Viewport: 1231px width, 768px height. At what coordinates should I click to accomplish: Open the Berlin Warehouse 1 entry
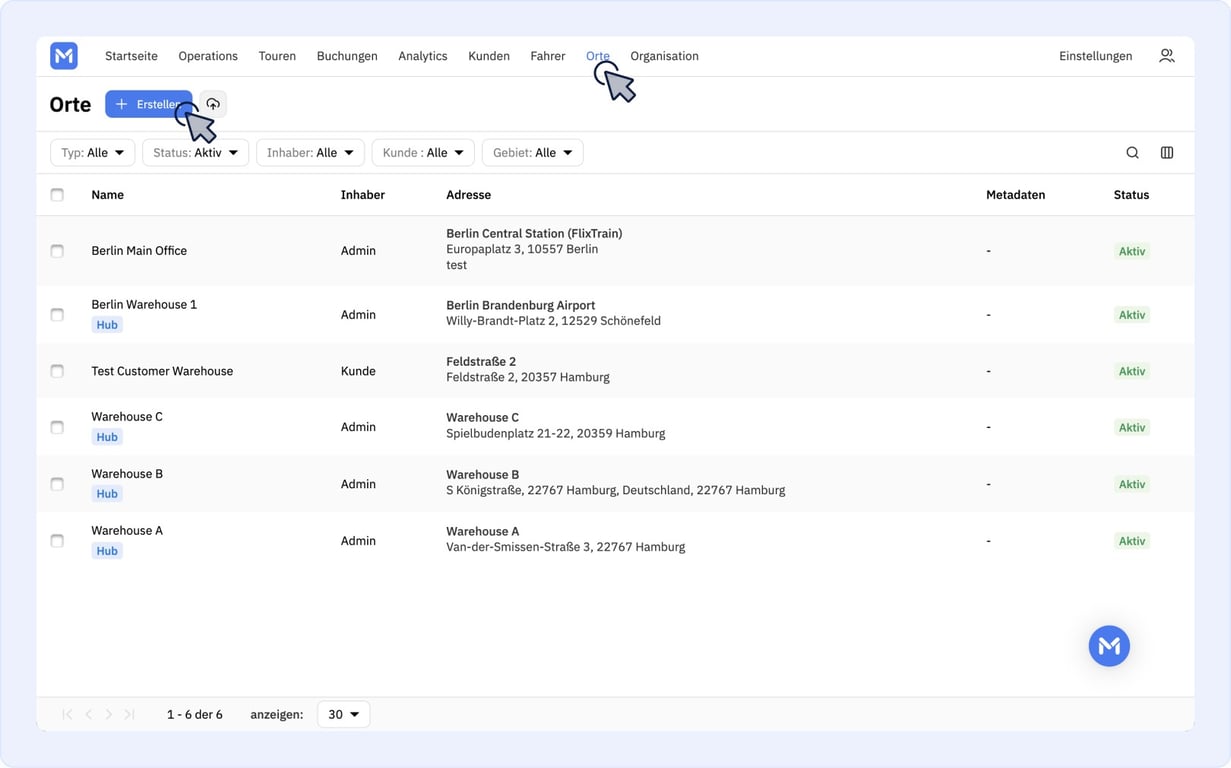144,304
